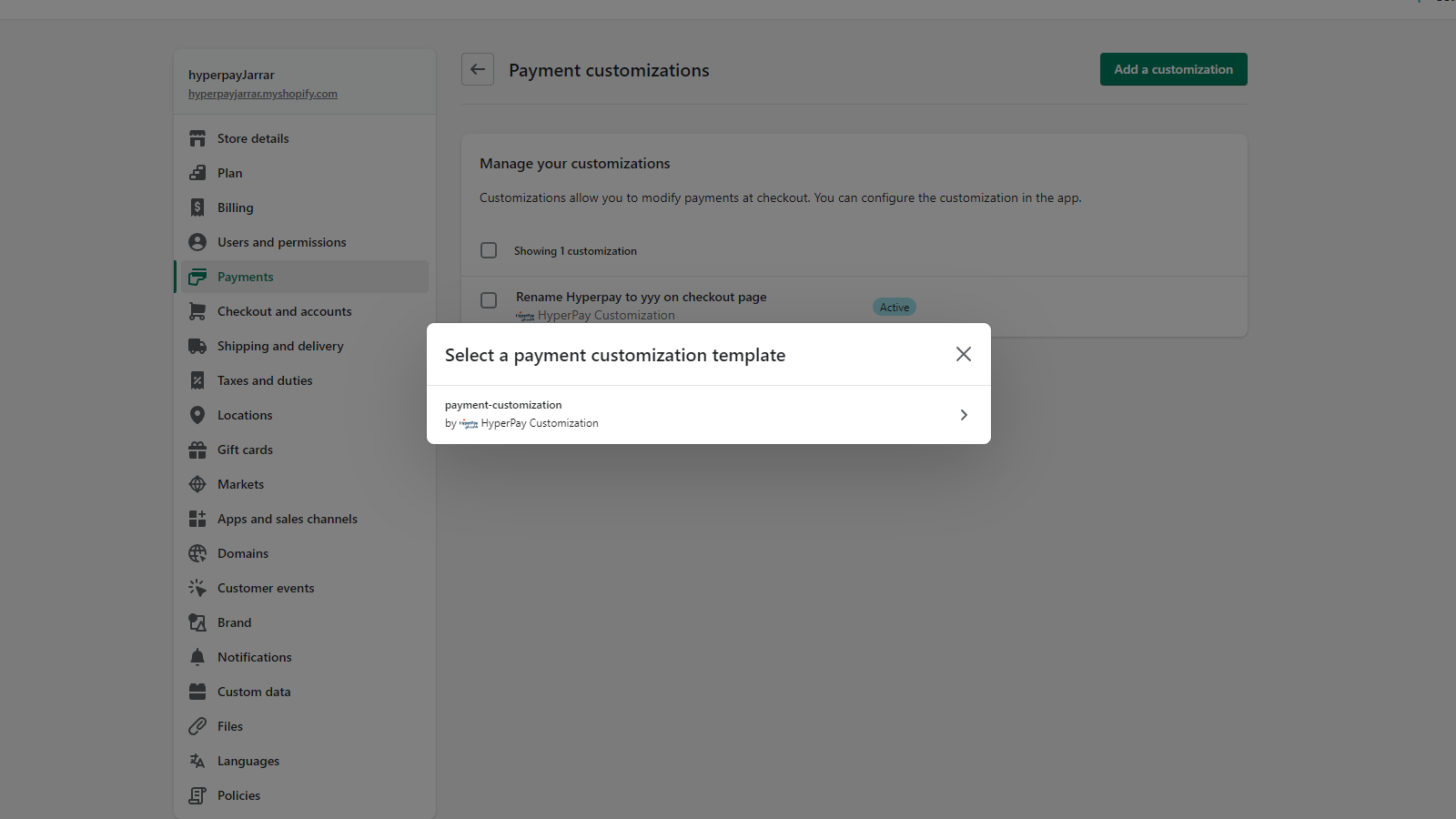This screenshot has height=819, width=1456.
Task: Open Policies settings
Action: click(305, 795)
